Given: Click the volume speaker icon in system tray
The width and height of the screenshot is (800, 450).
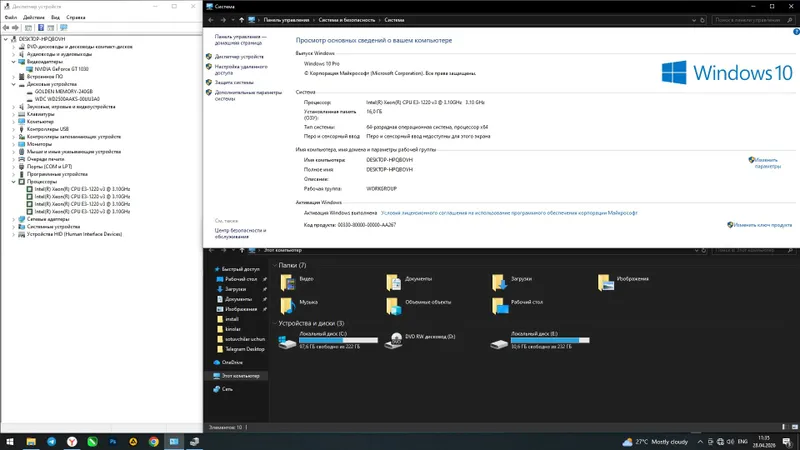Looking at the screenshot, I should 730,442.
